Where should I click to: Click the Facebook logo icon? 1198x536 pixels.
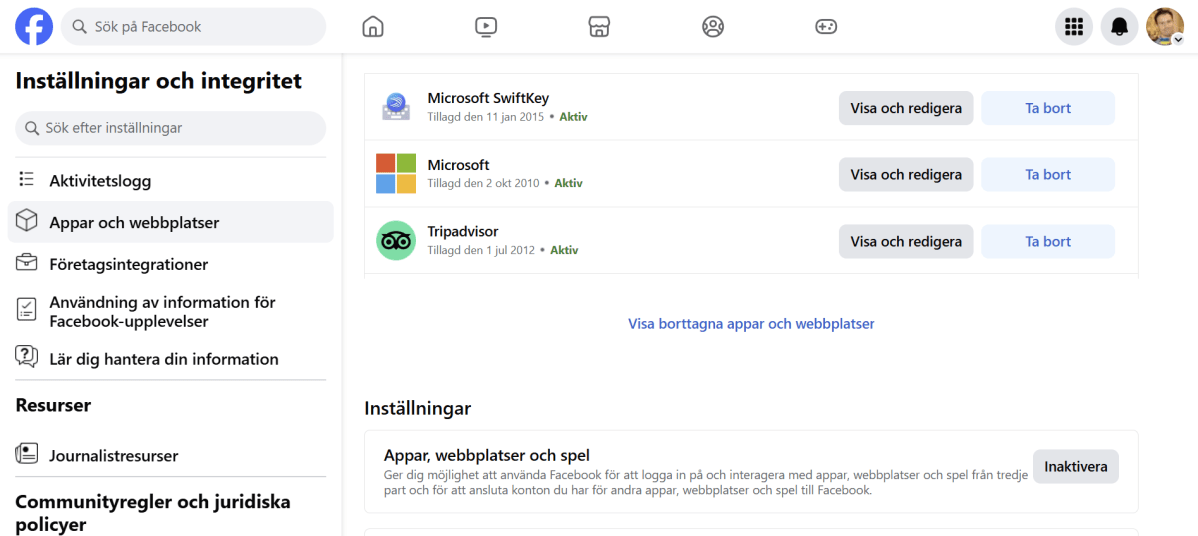coord(34,27)
